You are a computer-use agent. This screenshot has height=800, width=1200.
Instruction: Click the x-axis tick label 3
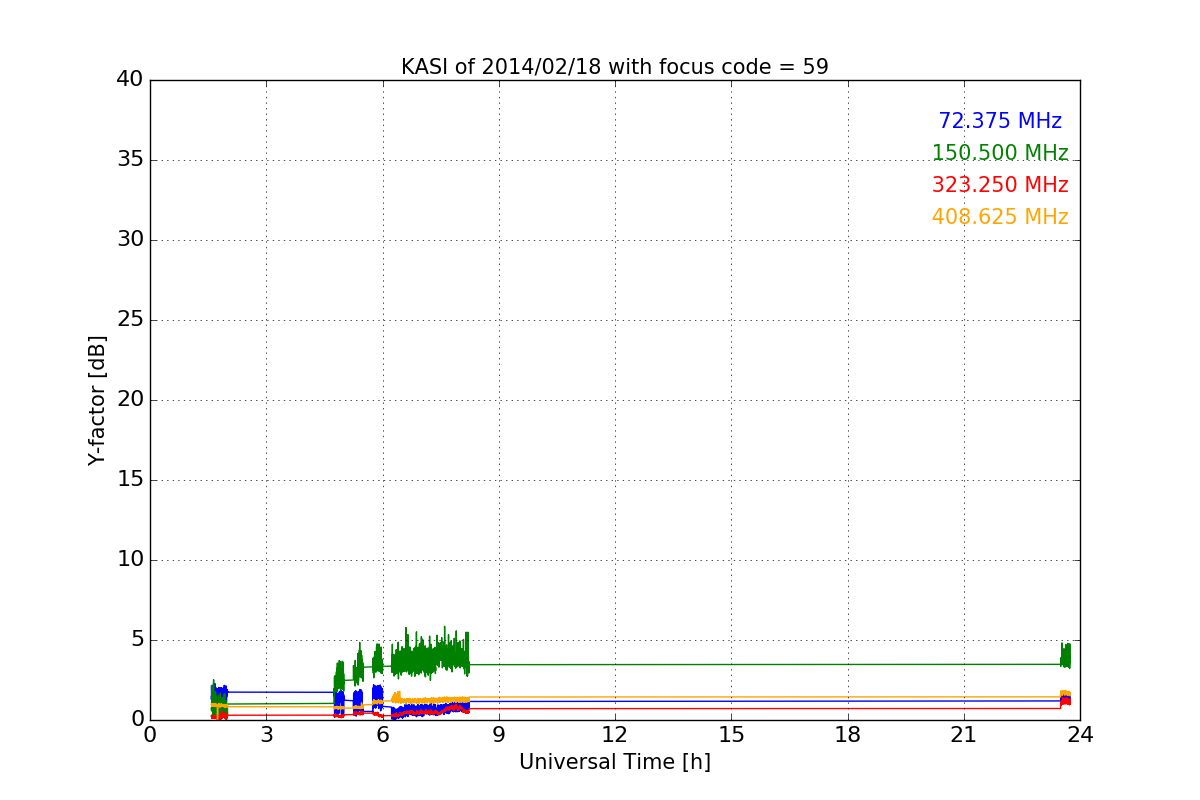click(x=266, y=735)
